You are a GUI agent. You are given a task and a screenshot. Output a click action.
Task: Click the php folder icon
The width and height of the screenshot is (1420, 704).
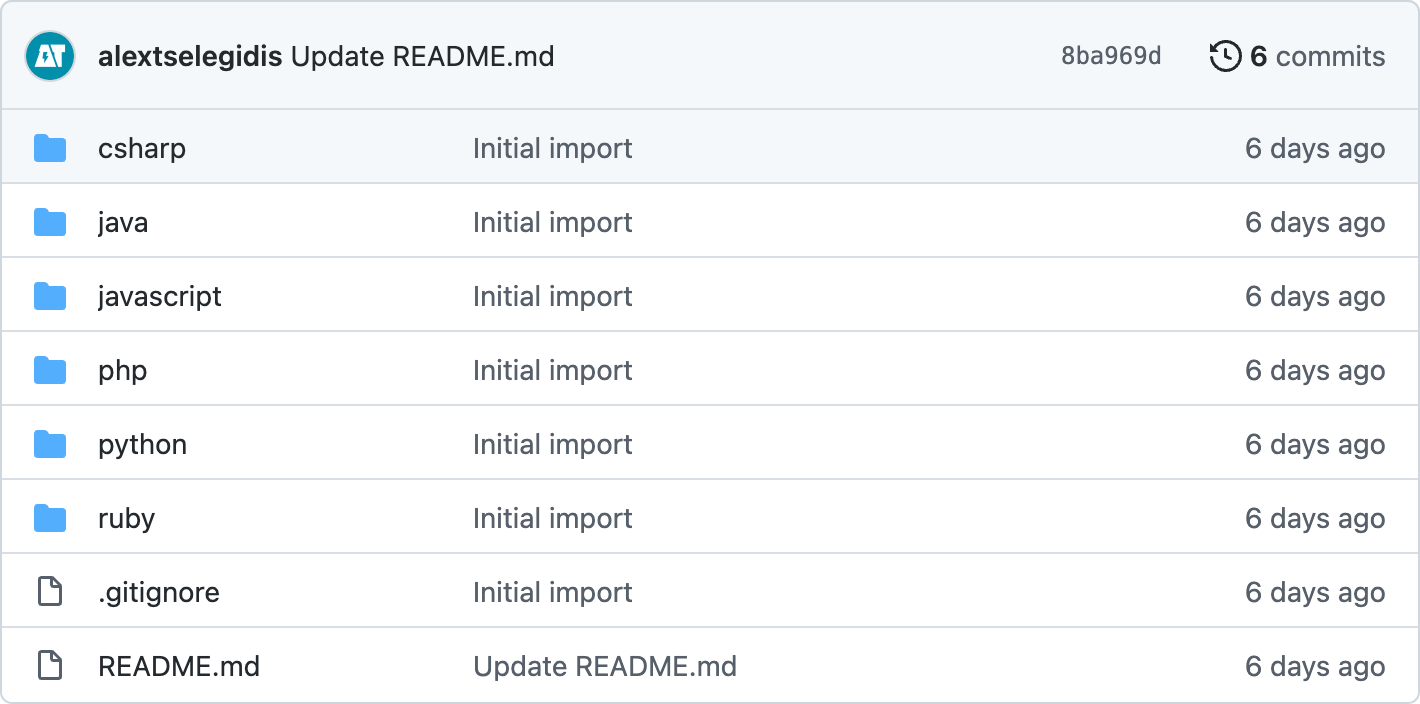coord(50,371)
